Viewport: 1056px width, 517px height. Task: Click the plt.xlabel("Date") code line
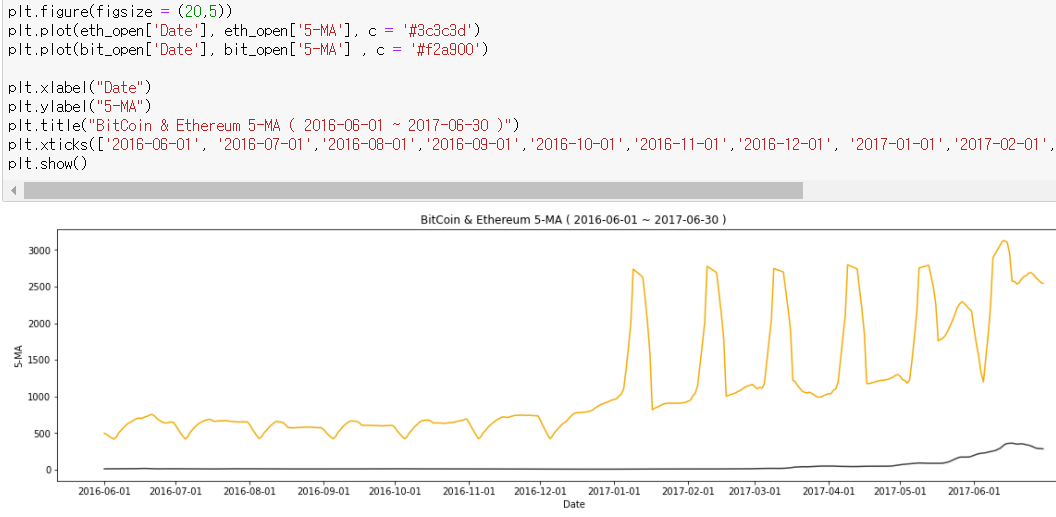[80, 88]
